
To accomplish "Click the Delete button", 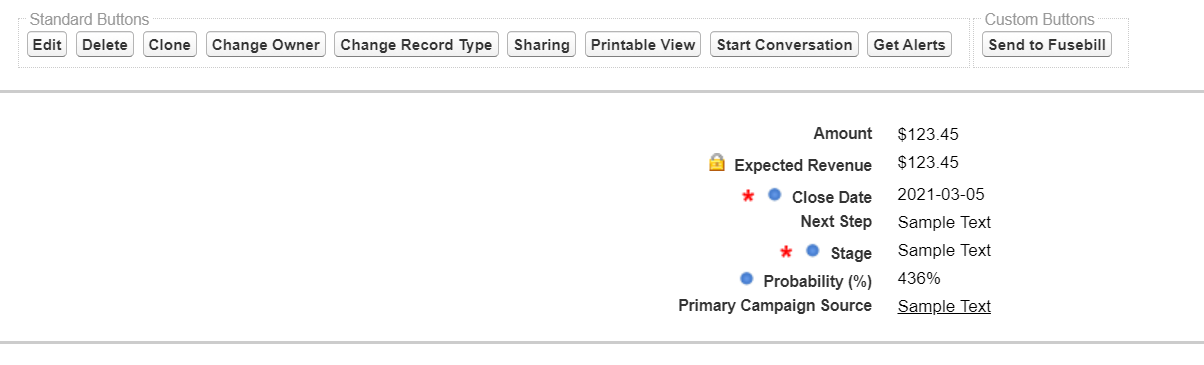I will pyautogui.click(x=105, y=45).
